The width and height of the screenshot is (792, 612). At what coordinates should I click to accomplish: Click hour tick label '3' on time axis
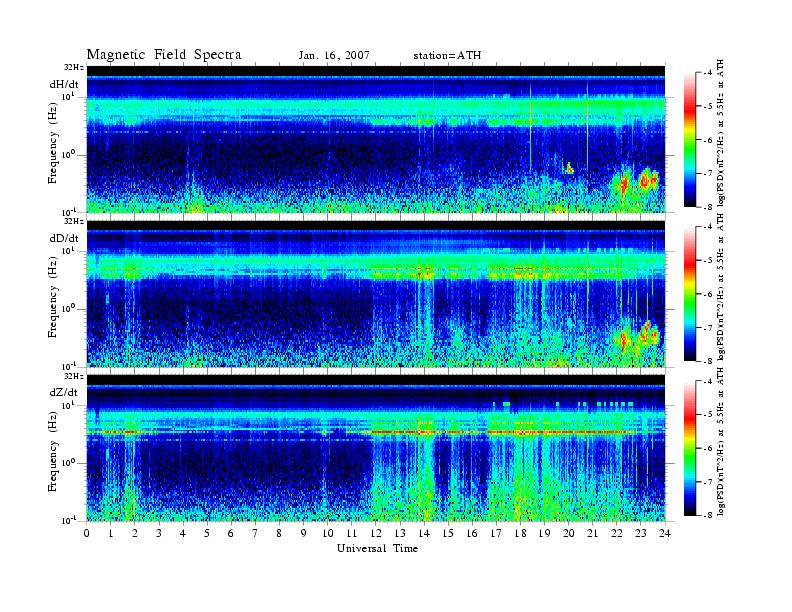[159, 533]
